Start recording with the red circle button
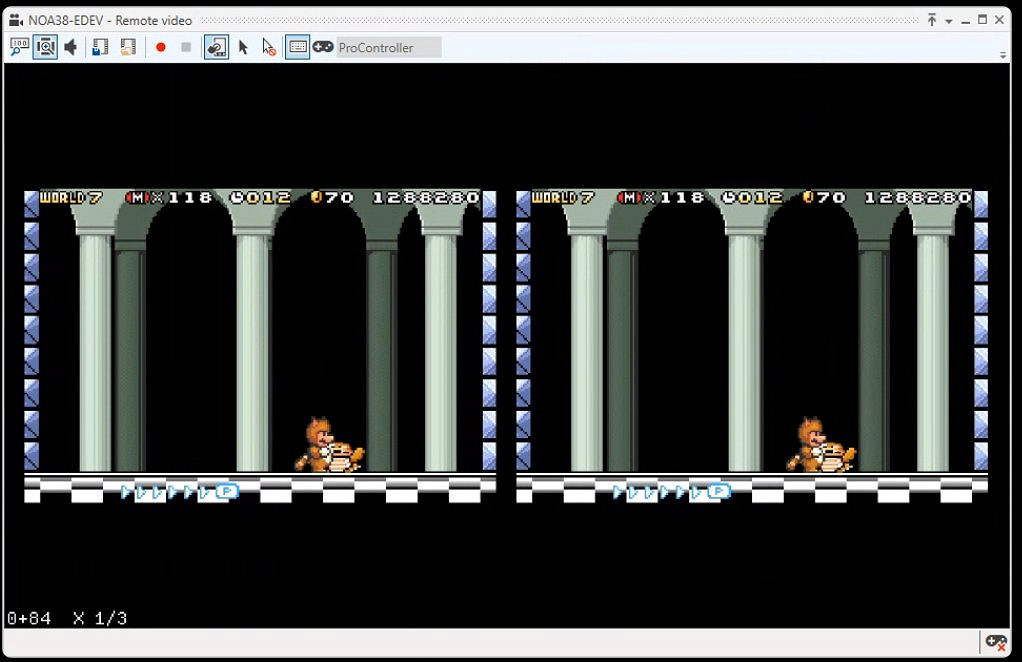 (x=160, y=47)
